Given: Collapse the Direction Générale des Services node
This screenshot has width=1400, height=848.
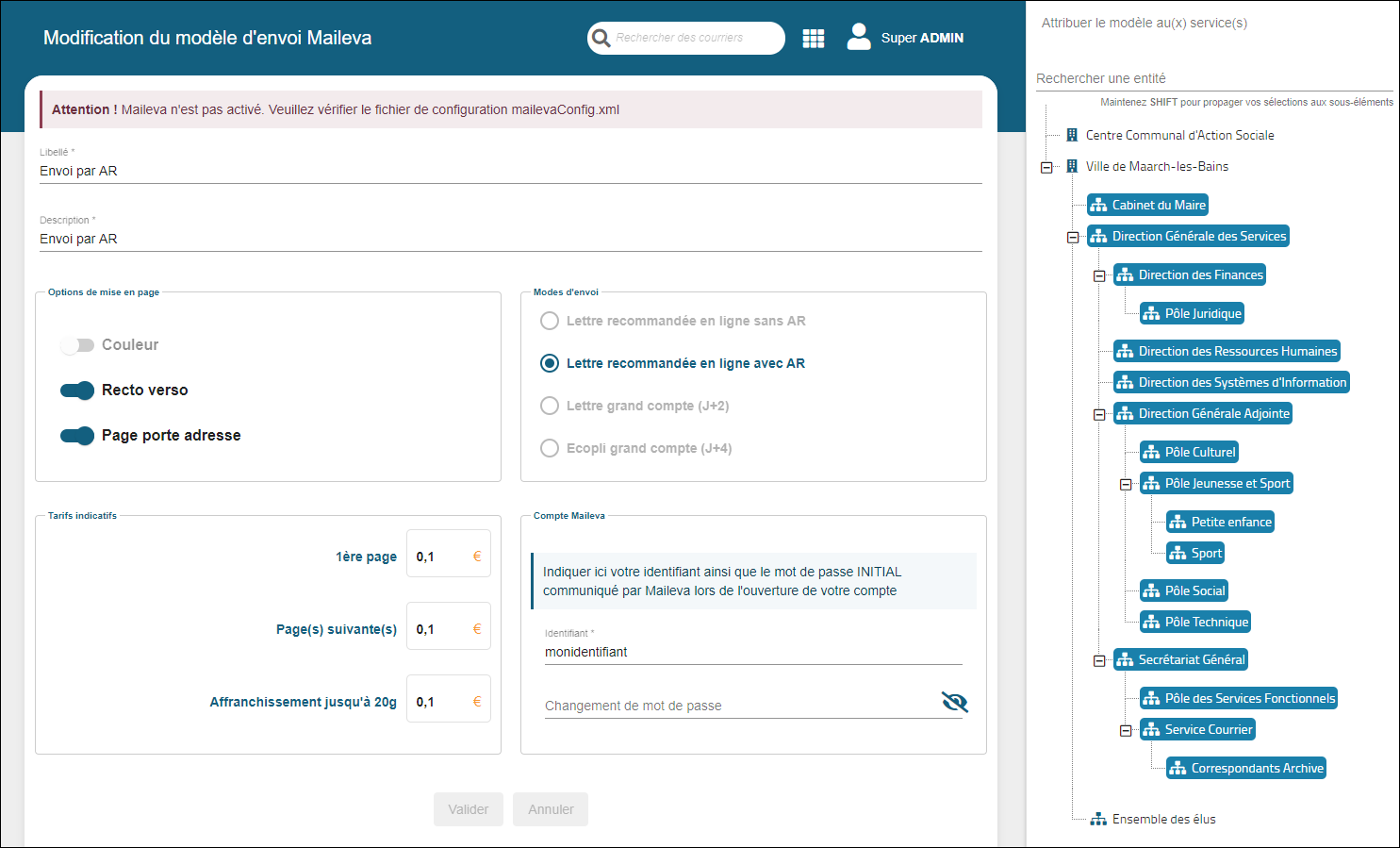Looking at the screenshot, I should [x=1073, y=238].
